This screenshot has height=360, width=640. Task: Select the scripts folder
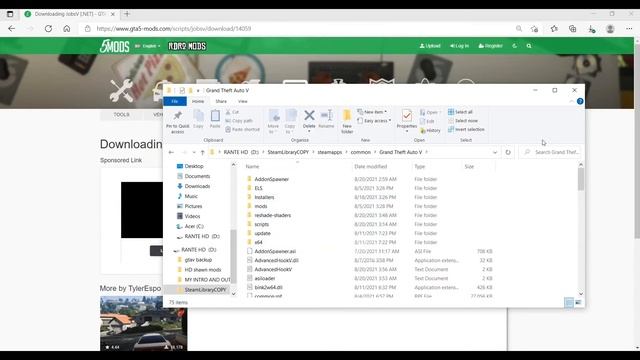[262, 224]
